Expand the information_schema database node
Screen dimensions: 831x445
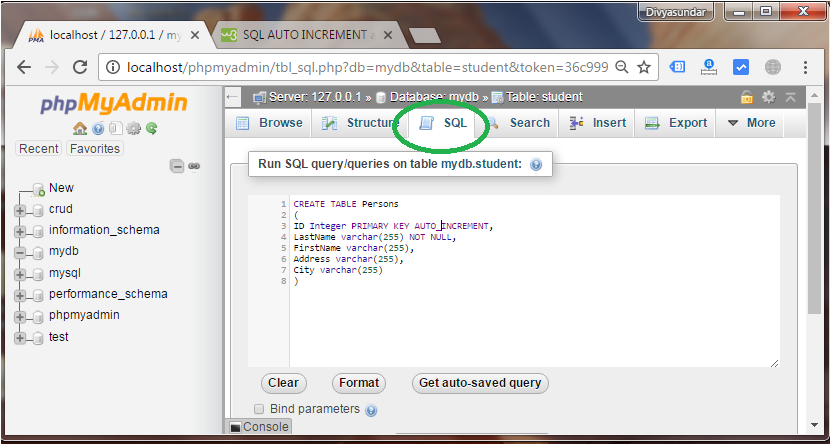(x=20, y=232)
